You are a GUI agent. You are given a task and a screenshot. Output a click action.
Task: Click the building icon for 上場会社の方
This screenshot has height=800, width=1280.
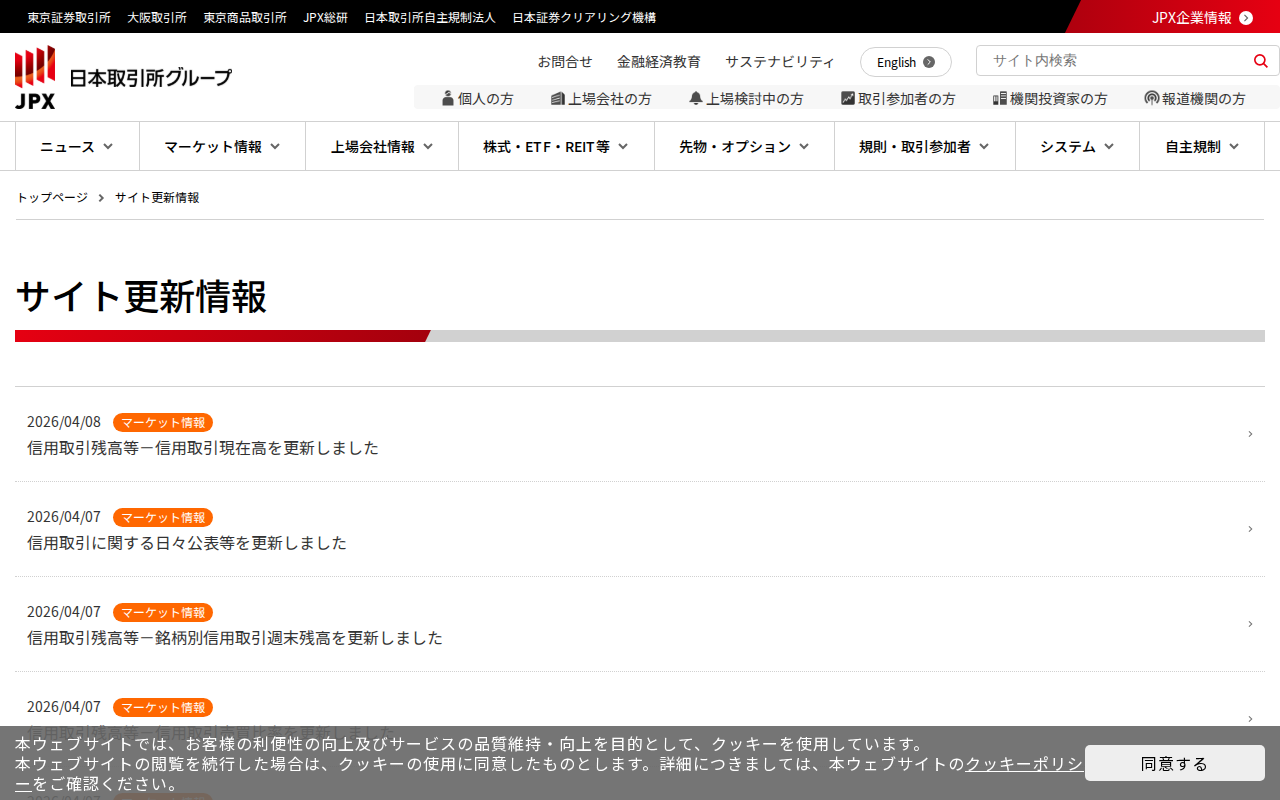click(558, 98)
